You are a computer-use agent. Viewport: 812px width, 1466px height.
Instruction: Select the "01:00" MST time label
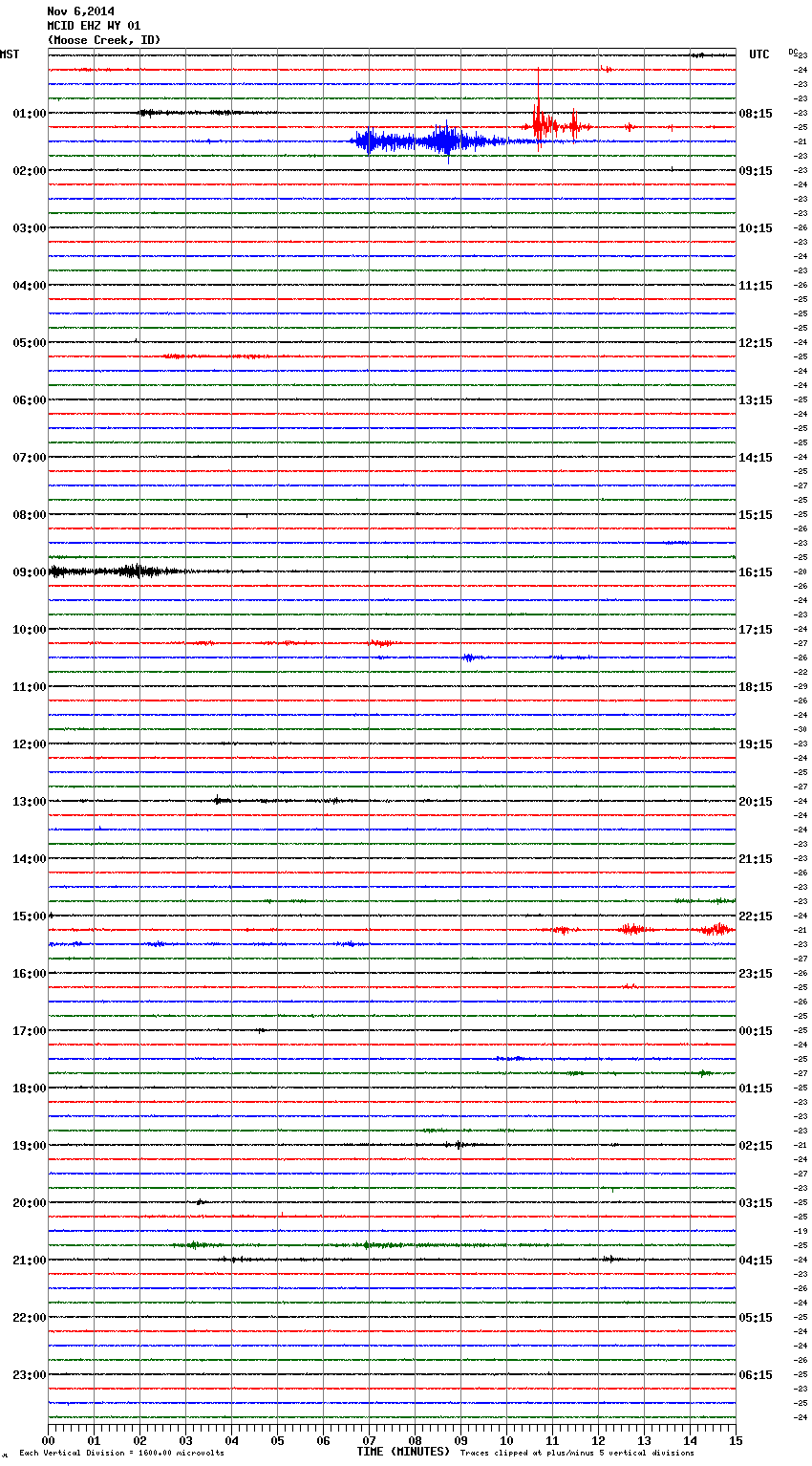30,113
